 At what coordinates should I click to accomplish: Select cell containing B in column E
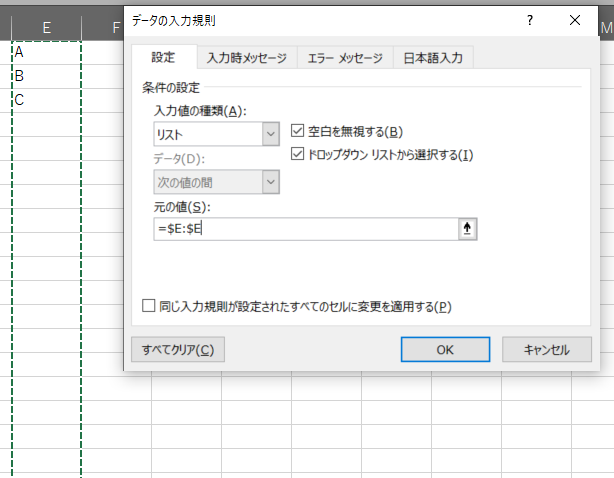pyautogui.click(x=47, y=76)
